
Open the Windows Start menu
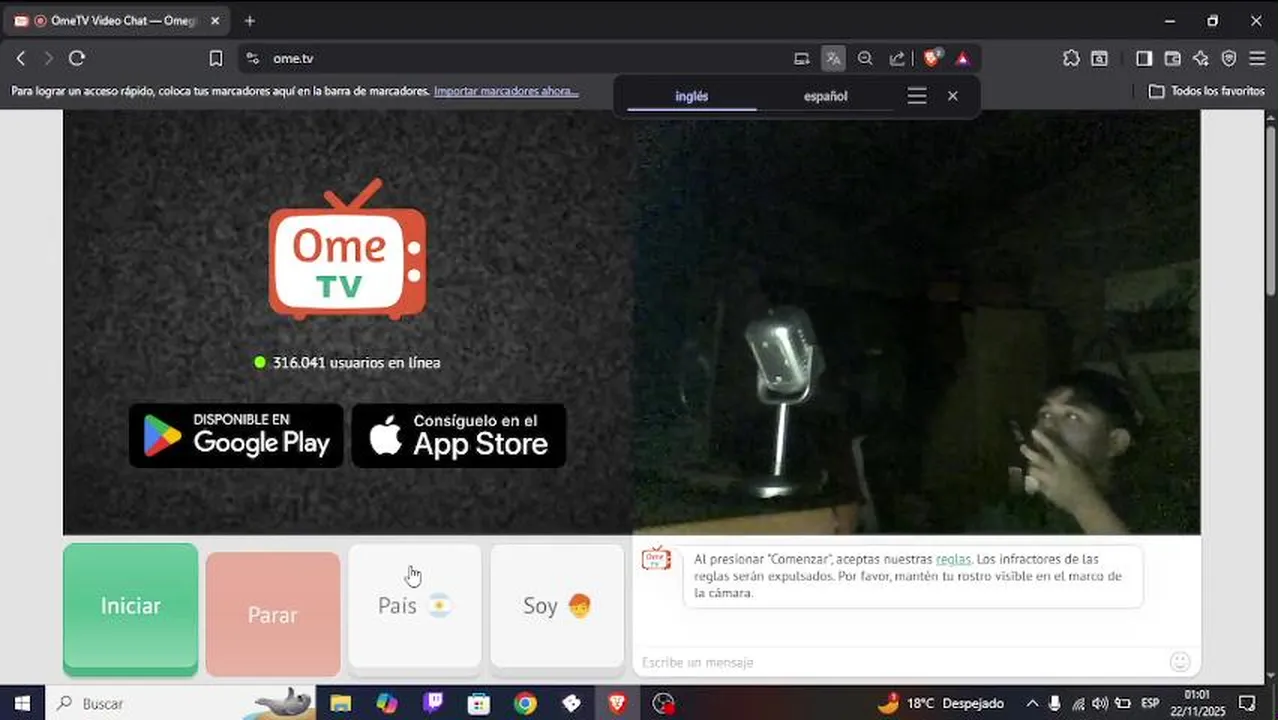22,703
